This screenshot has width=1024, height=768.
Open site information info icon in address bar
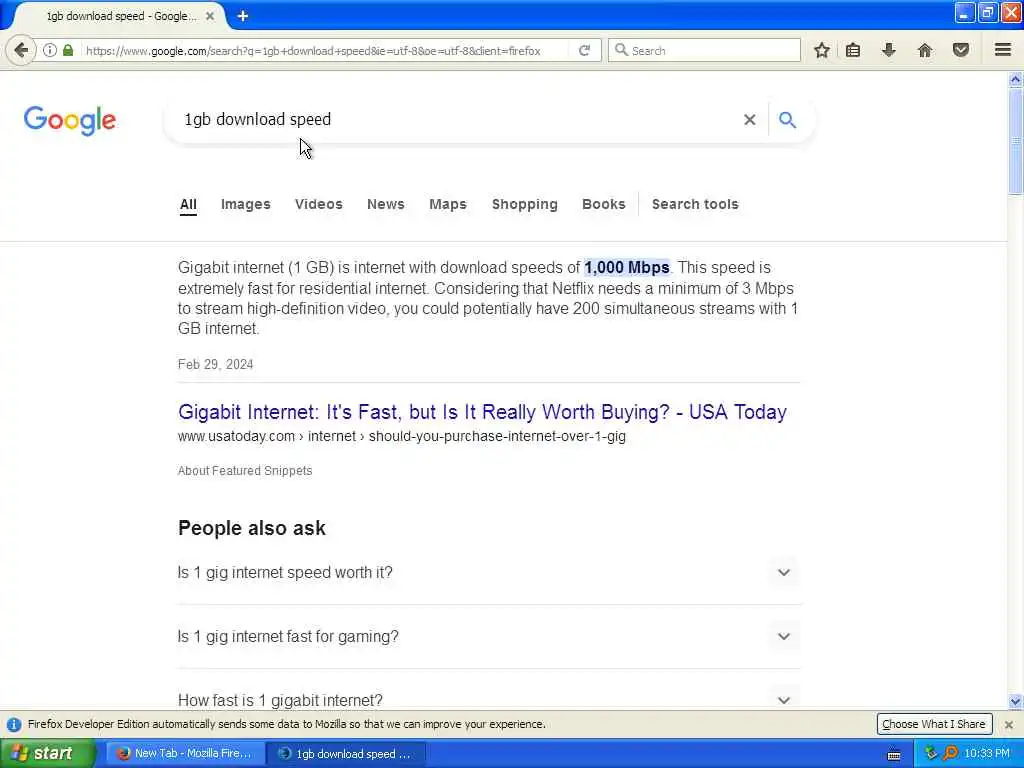tap(50, 50)
